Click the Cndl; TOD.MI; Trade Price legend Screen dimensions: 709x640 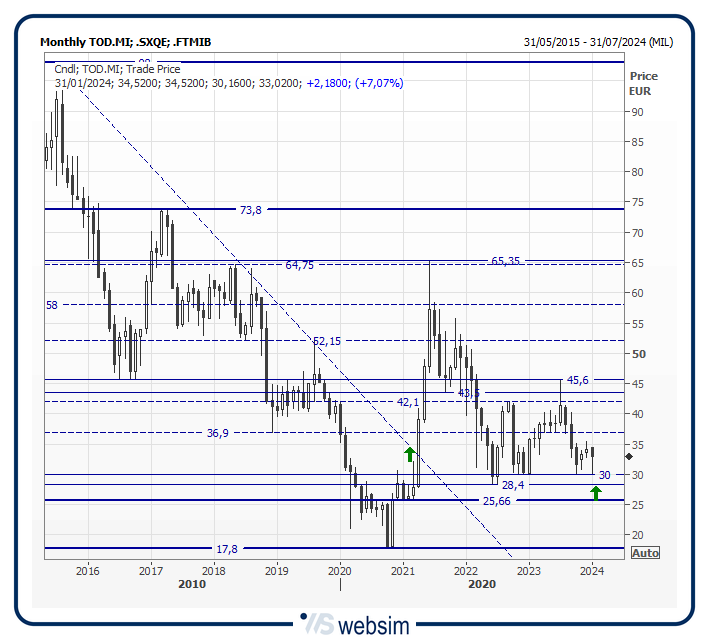(117, 69)
